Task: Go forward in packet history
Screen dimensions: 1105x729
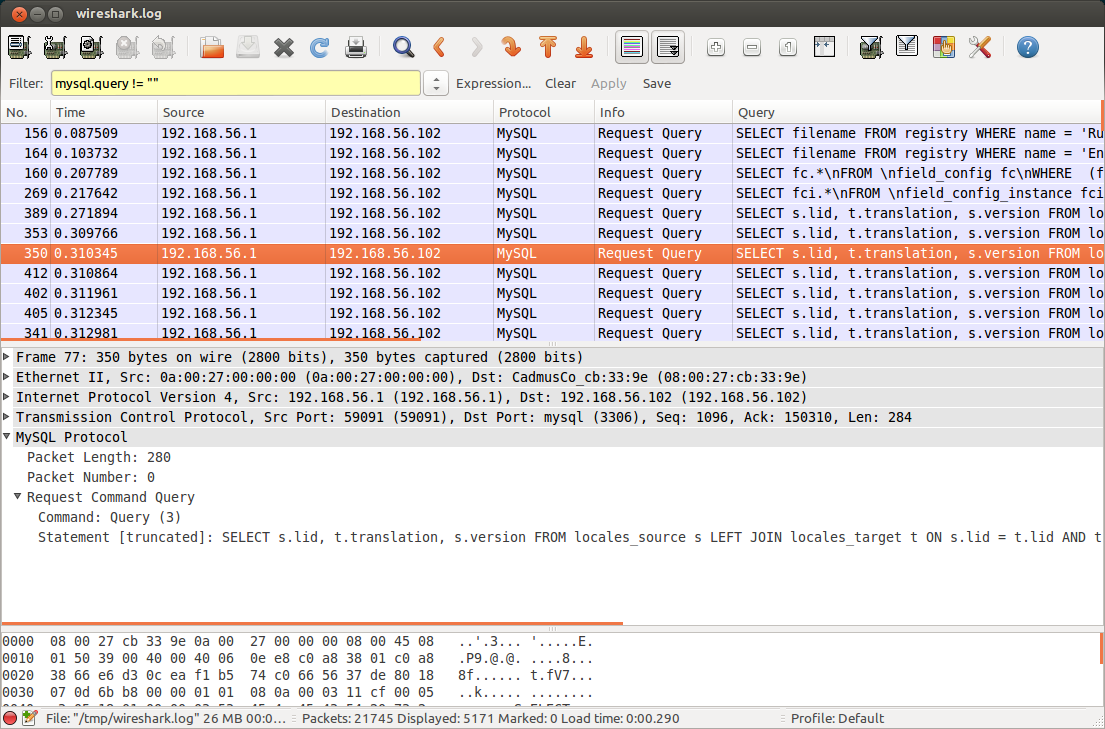Action: click(x=476, y=48)
